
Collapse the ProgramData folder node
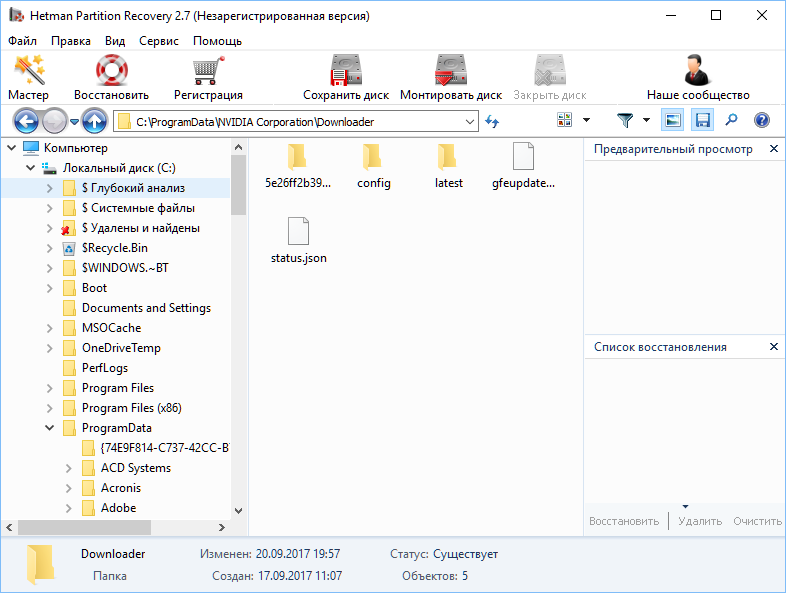click(x=49, y=428)
